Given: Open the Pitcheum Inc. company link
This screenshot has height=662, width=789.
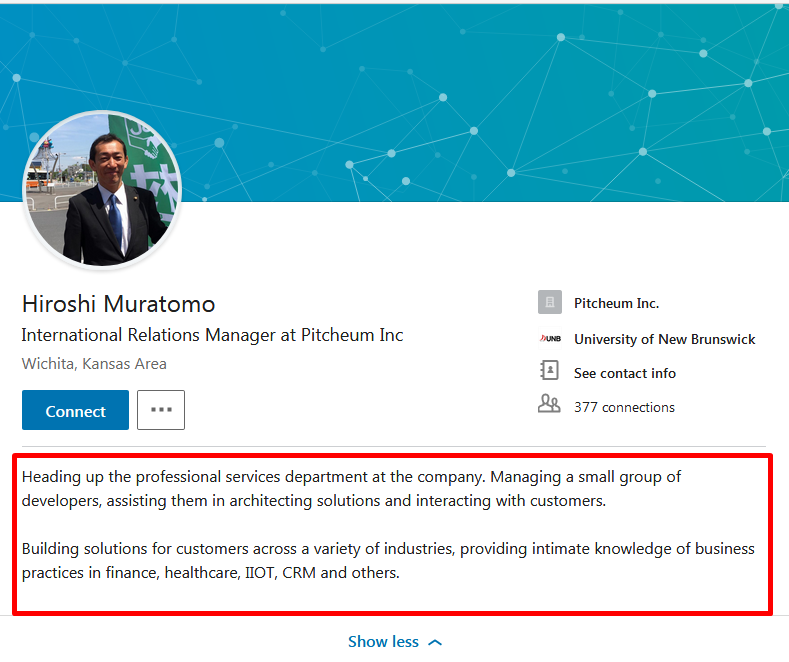Looking at the screenshot, I should (616, 303).
